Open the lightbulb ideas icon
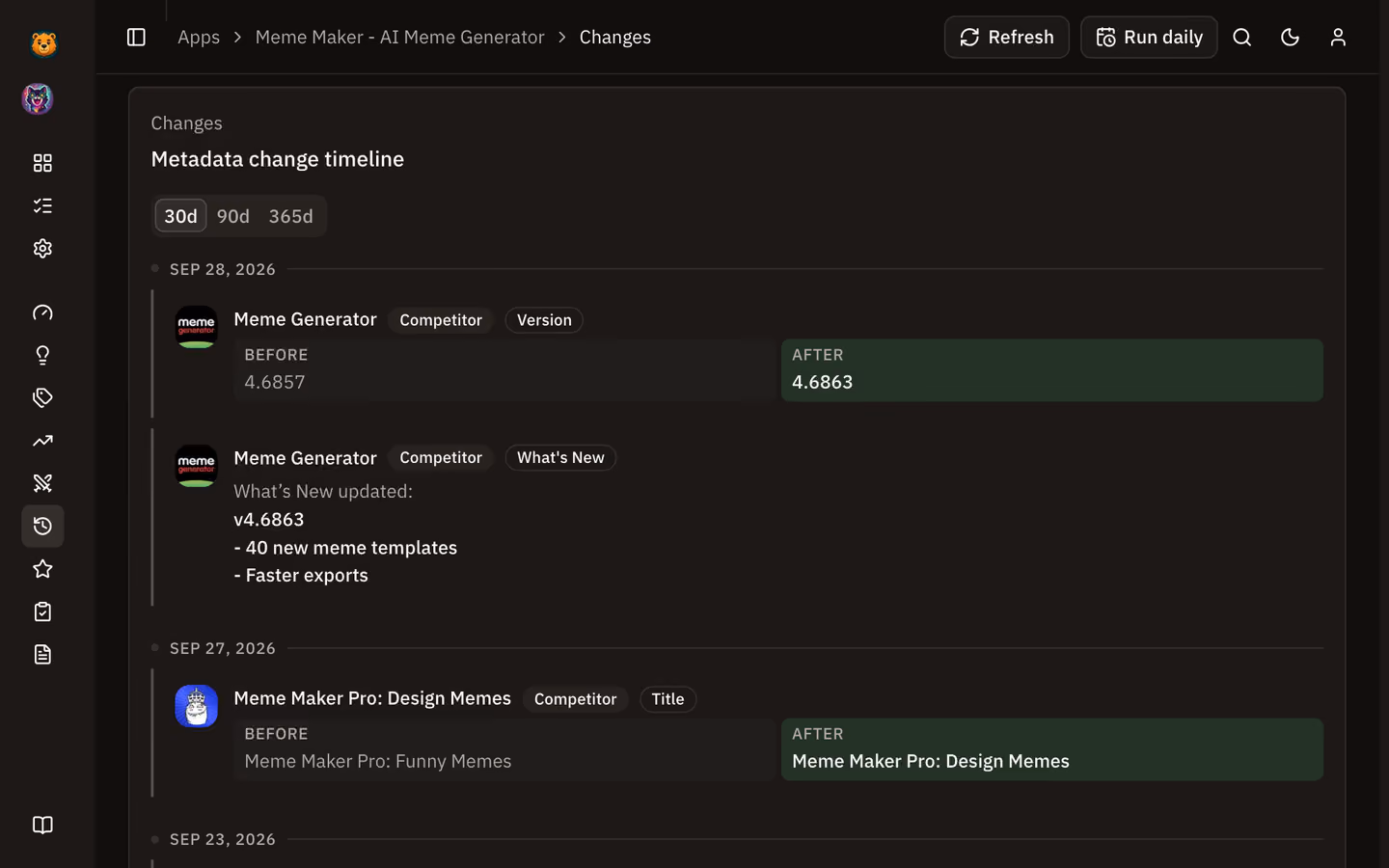Image resolution: width=1389 pixels, height=868 pixels. click(x=42, y=355)
